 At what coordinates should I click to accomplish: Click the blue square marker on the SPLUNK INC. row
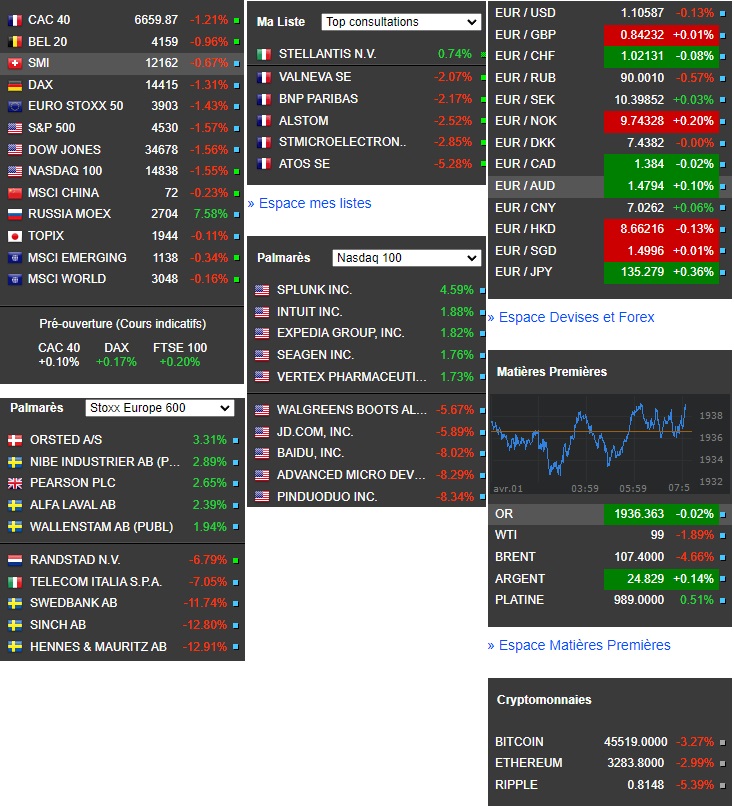(x=482, y=291)
